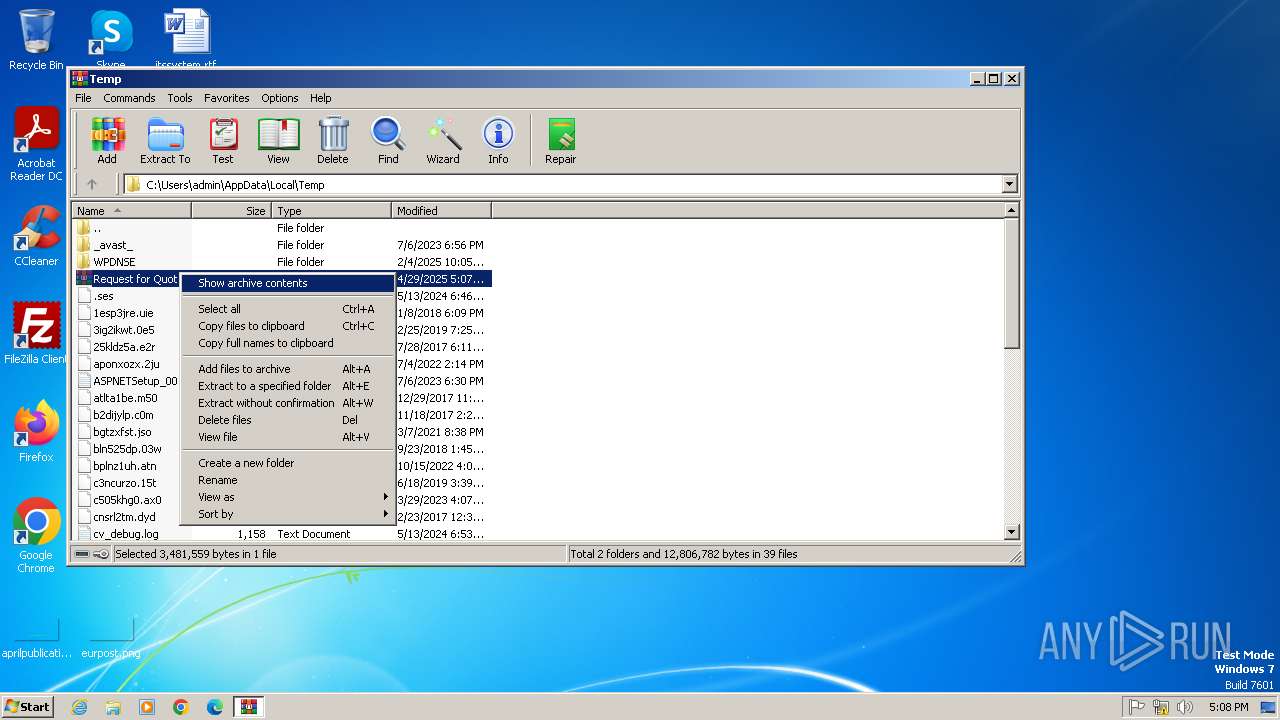Select the cv_debug.log file row
The width and height of the screenshot is (1280, 720).
pos(282,534)
